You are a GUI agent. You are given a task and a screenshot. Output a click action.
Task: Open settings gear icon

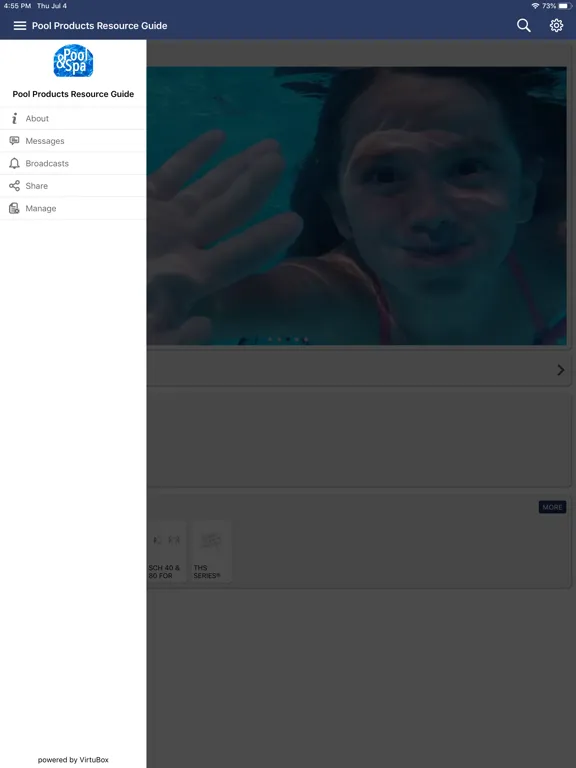point(556,25)
